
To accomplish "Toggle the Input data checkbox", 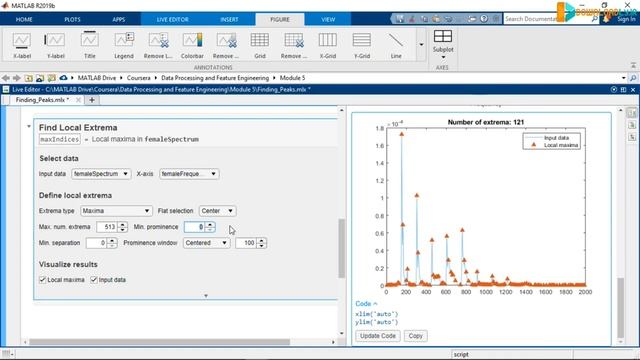I will (94, 280).
